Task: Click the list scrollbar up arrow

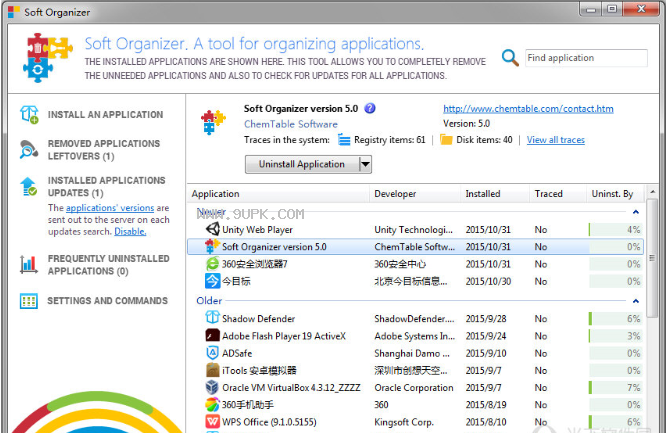Action: click(x=652, y=192)
